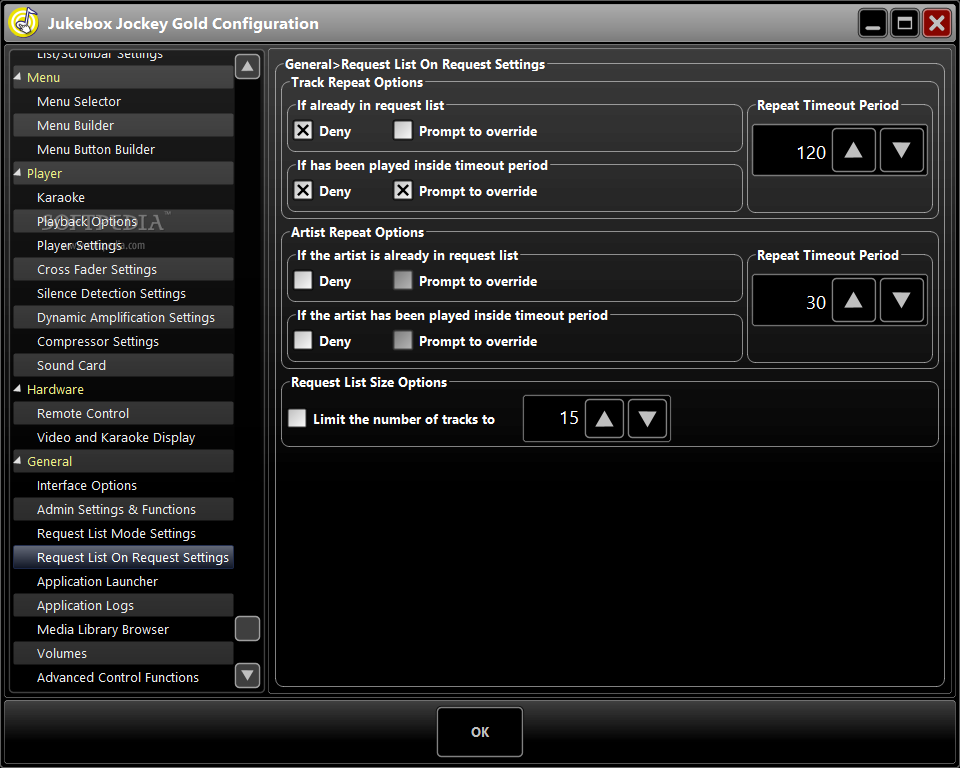Screen dimensions: 960x768
Task: Click sidebar scroll down arrow button
Action: click(x=247, y=676)
